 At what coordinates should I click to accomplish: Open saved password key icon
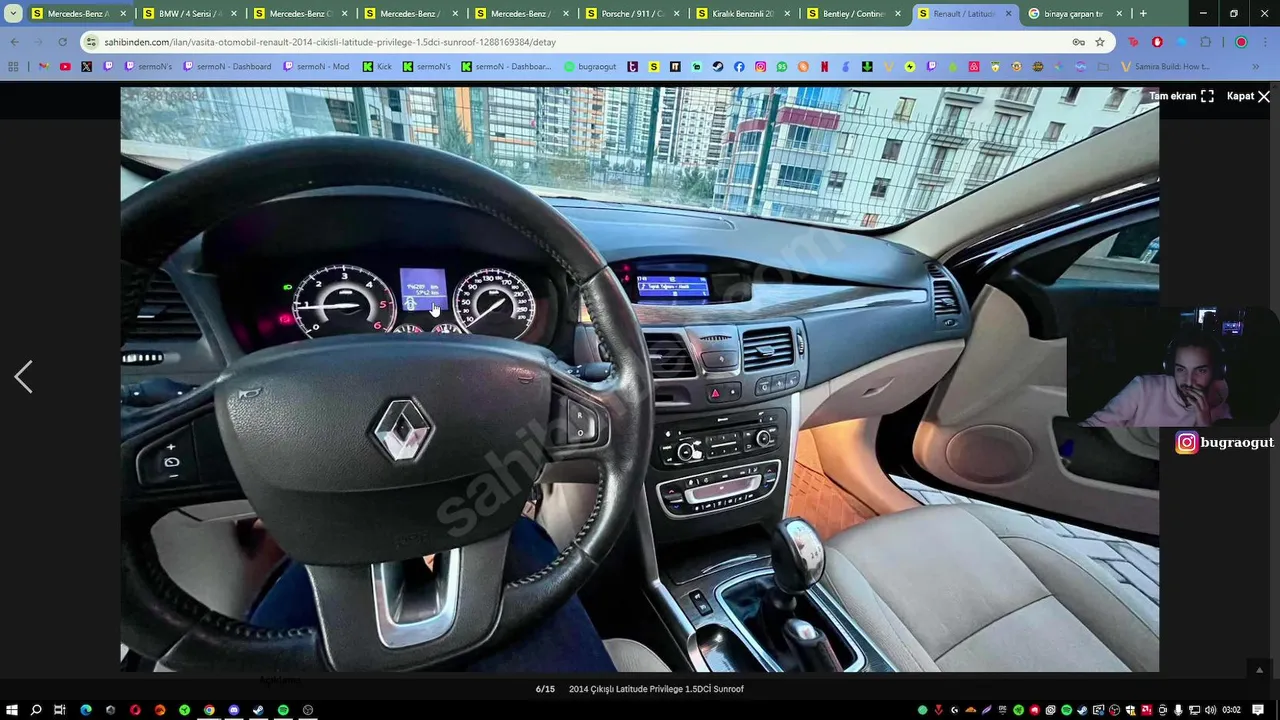1078,42
